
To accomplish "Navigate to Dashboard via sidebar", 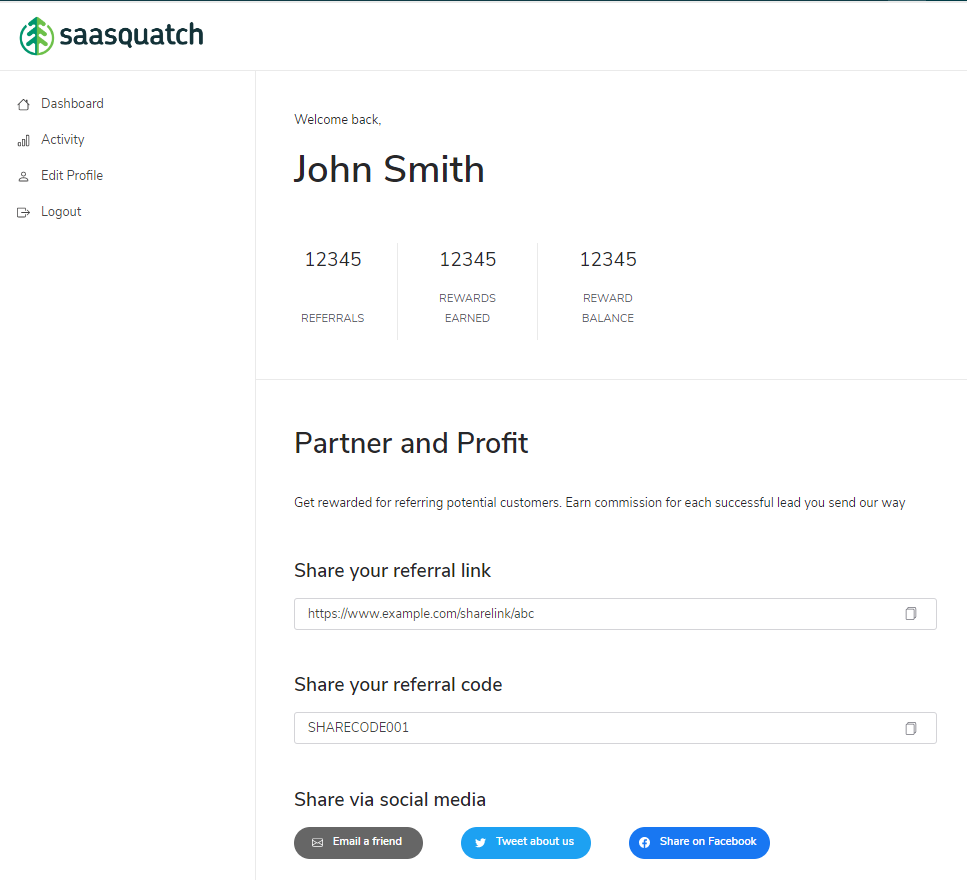I will coord(71,103).
